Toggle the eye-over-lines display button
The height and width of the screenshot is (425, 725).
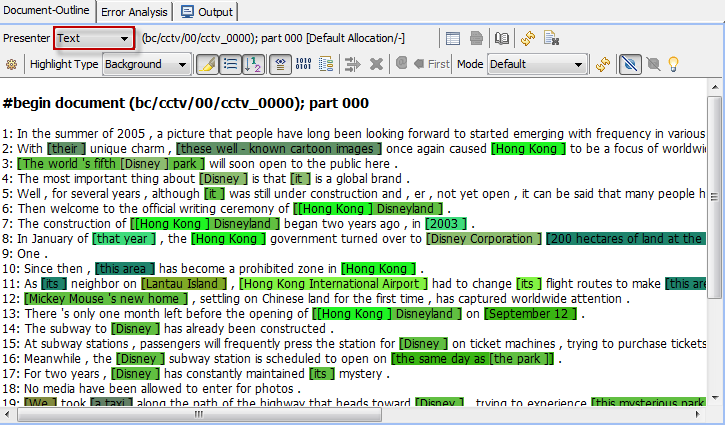[x=280, y=64]
